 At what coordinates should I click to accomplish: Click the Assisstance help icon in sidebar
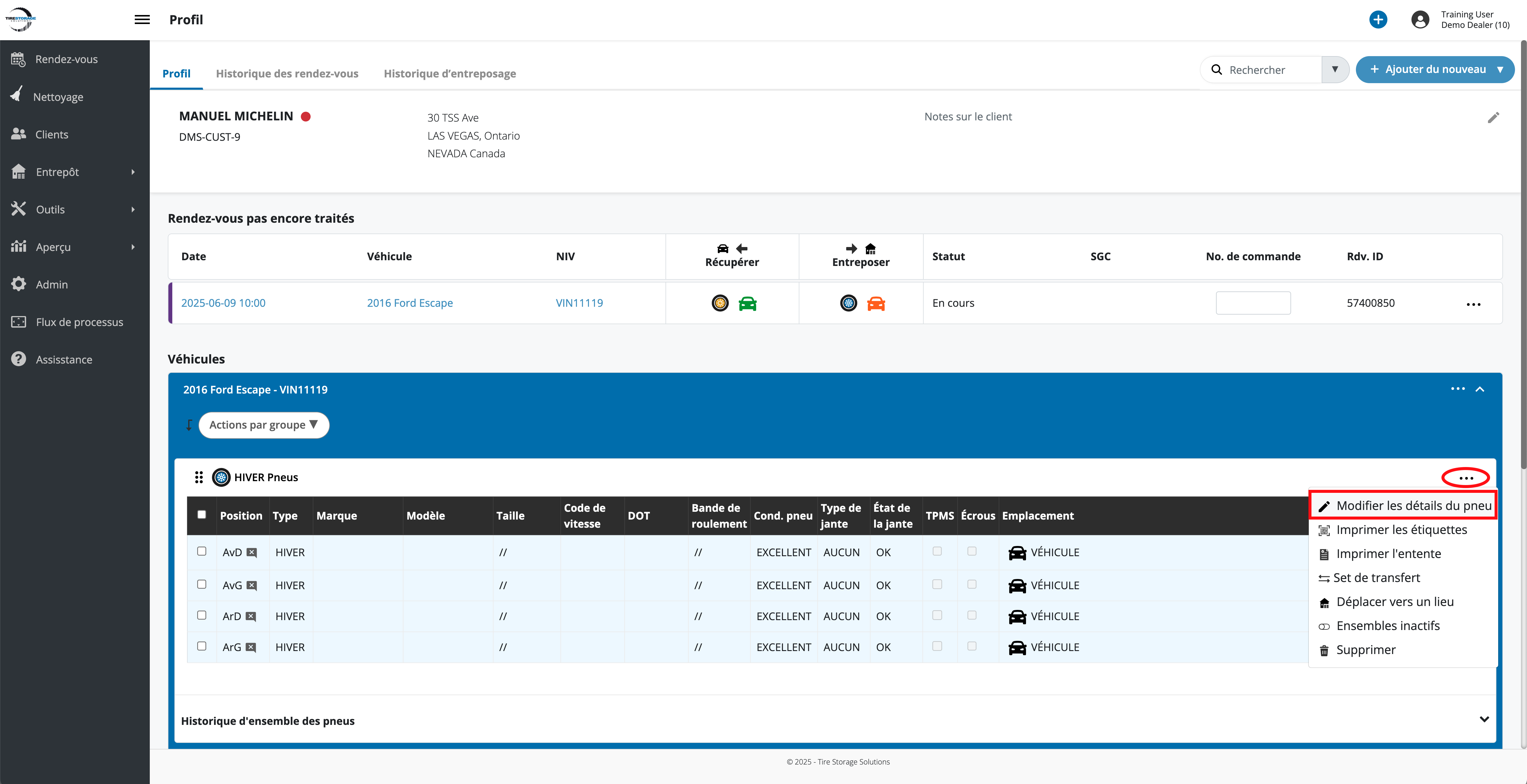pyautogui.click(x=18, y=359)
